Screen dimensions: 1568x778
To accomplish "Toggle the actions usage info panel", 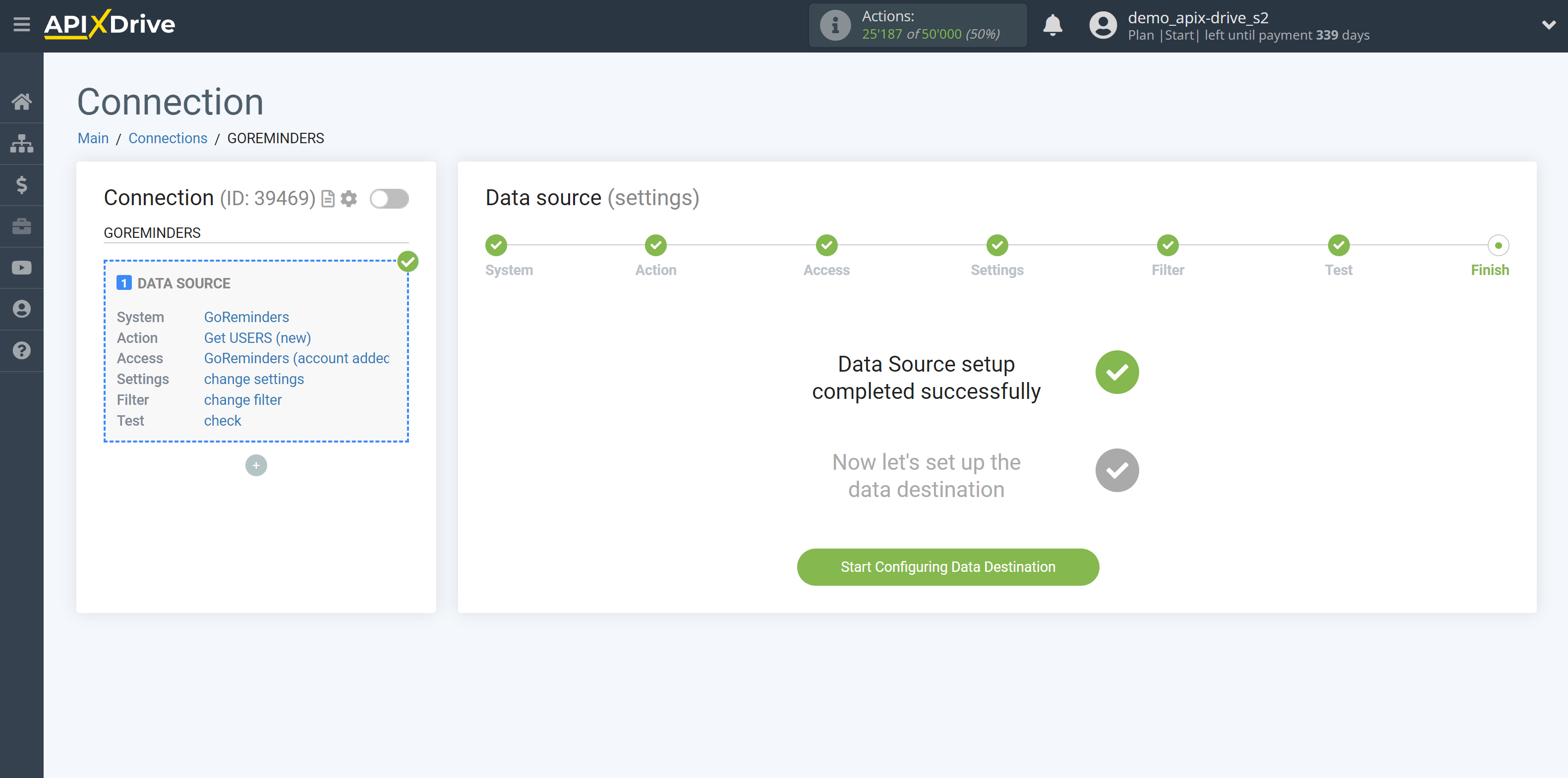I will (x=833, y=26).
